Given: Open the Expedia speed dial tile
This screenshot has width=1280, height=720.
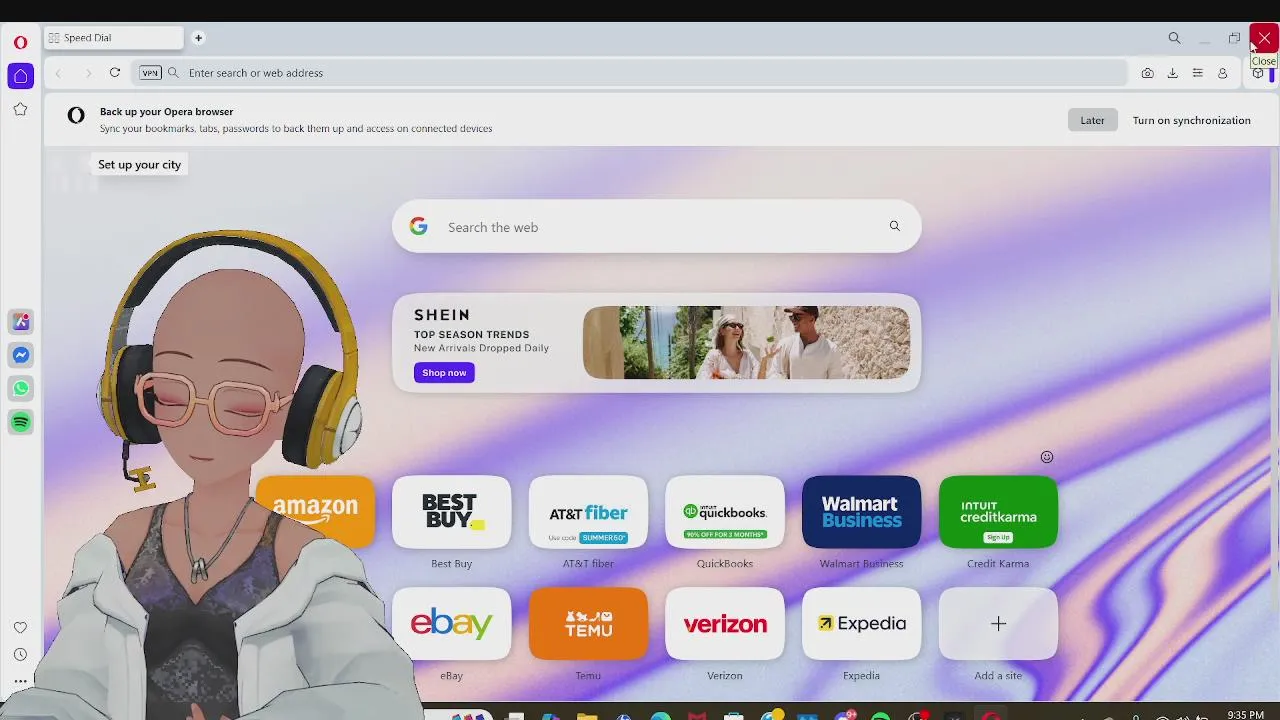Looking at the screenshot, I should 861,624.
